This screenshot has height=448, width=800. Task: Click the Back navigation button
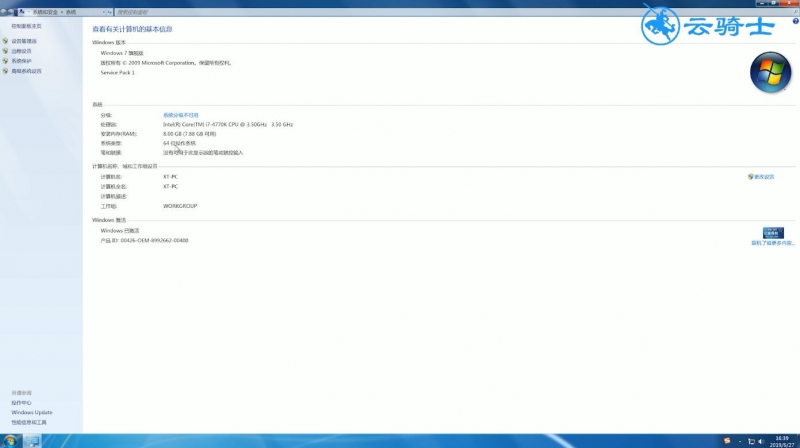(x=4, y=11)
